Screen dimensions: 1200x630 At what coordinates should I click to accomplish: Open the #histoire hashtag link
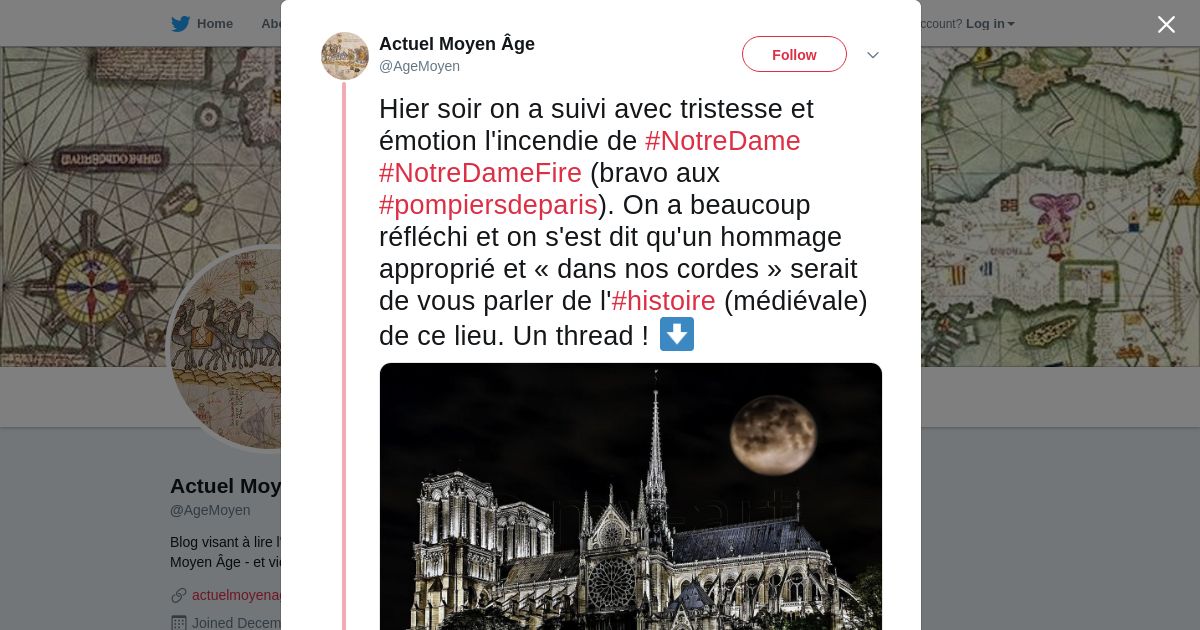(x=663, y=301)
